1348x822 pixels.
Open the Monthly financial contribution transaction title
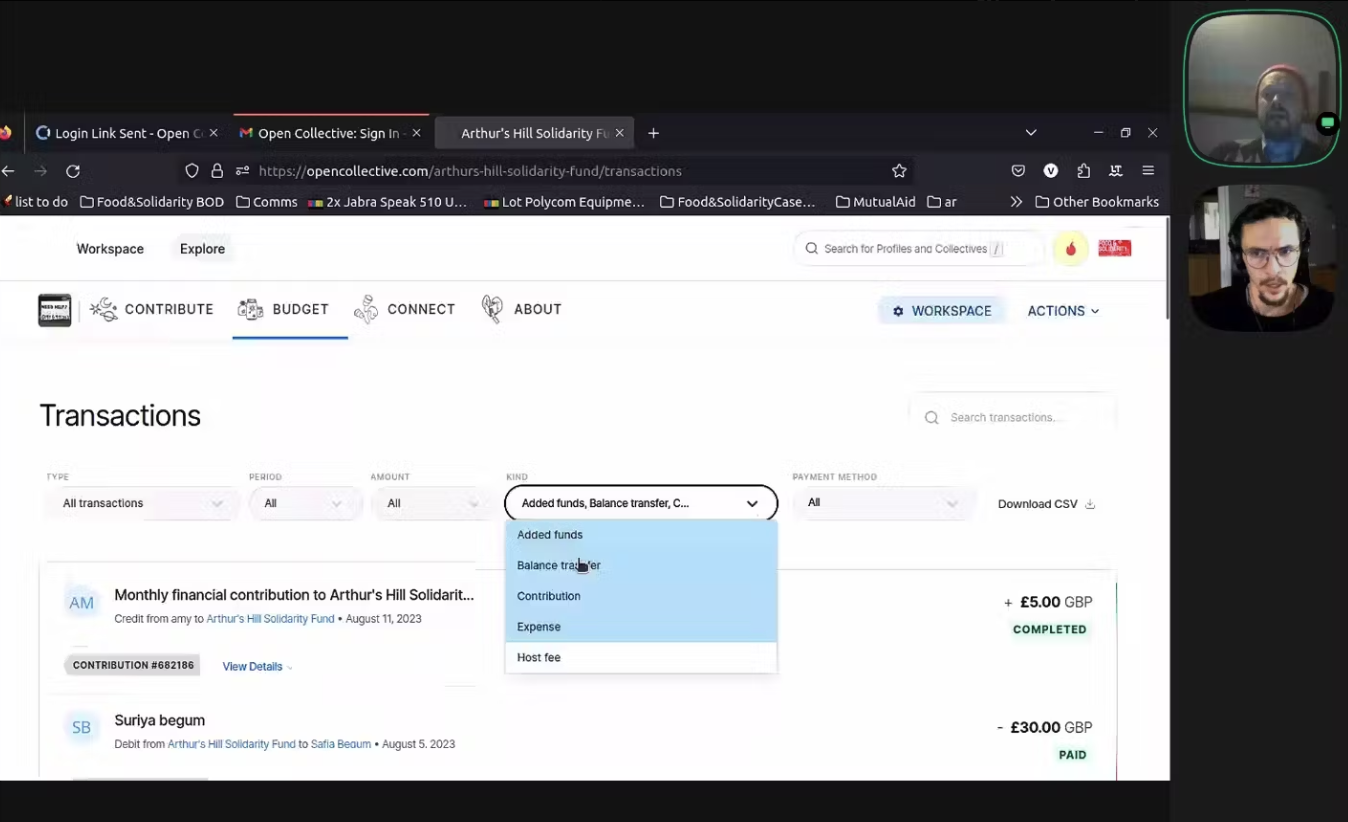[294, 595]
